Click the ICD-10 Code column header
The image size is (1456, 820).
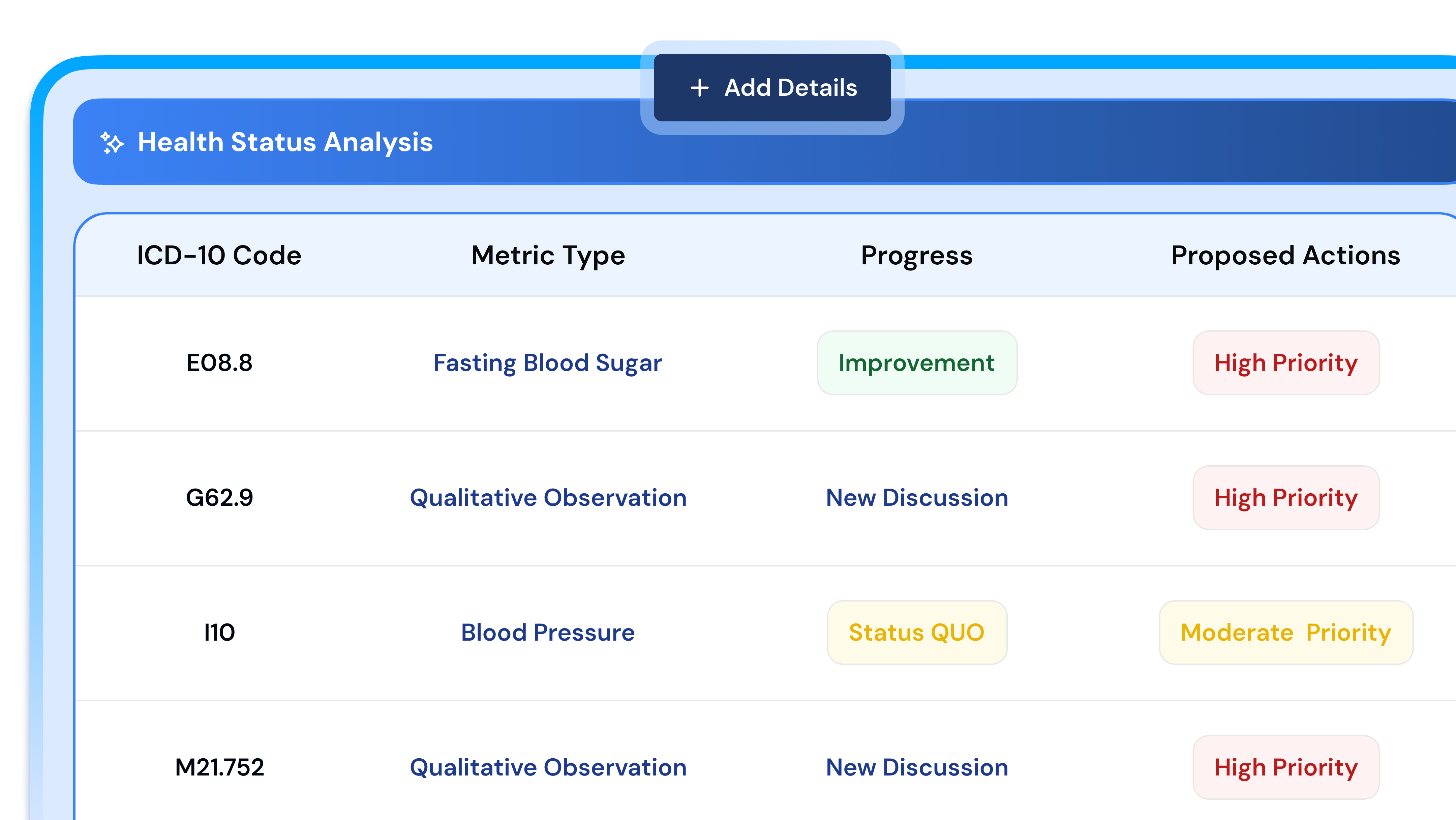[x=219, y=255]
